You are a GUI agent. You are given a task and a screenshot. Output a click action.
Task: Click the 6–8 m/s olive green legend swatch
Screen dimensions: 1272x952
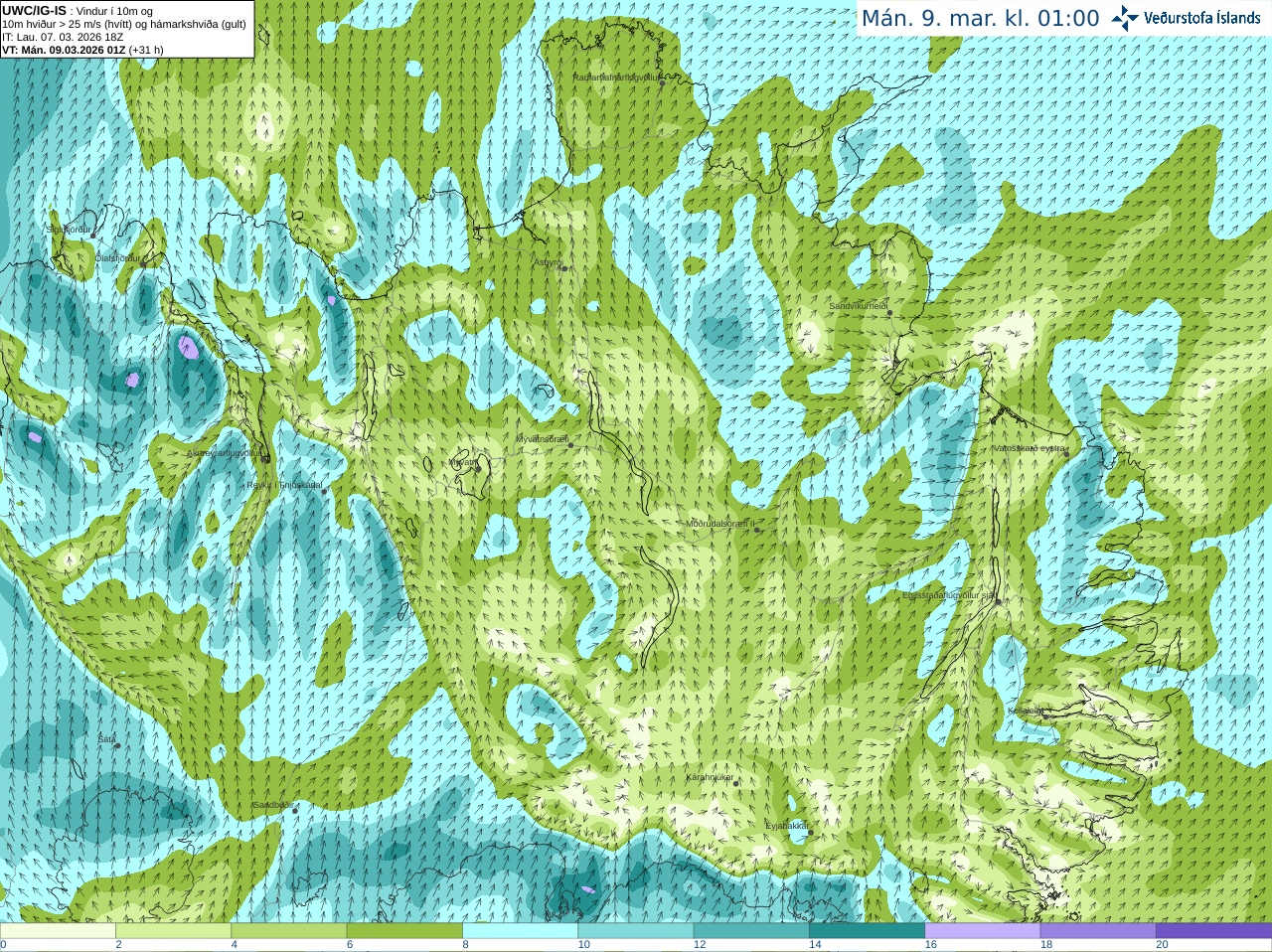[404, 931]
